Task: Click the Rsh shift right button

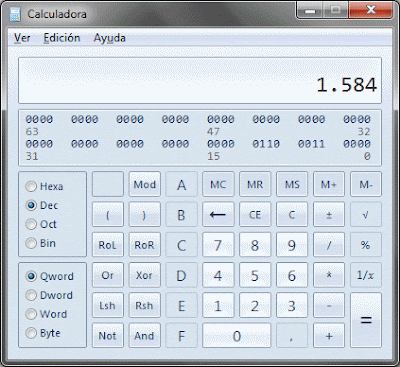Action: coord(144,305)
